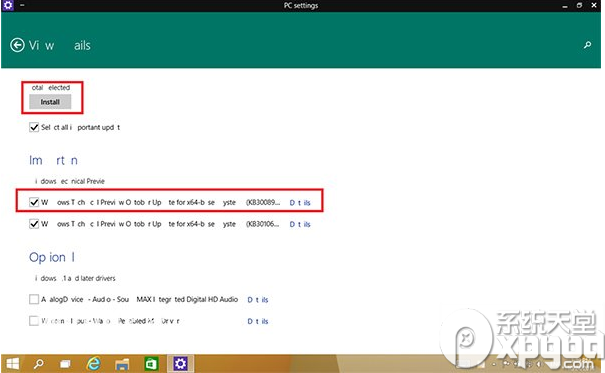This screenshot has width=605, height=373.
Task: Open Details link for KB30106 update
Action: (300, 224)
